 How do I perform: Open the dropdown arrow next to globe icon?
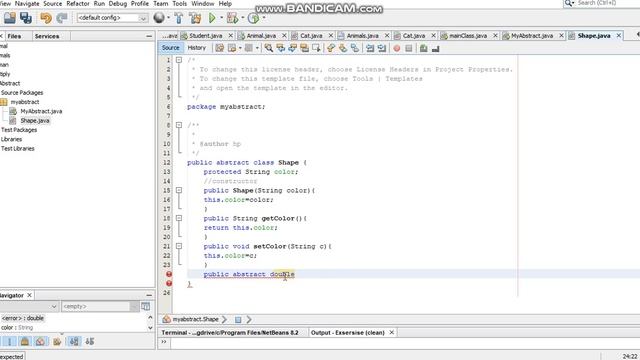point(169,18)
